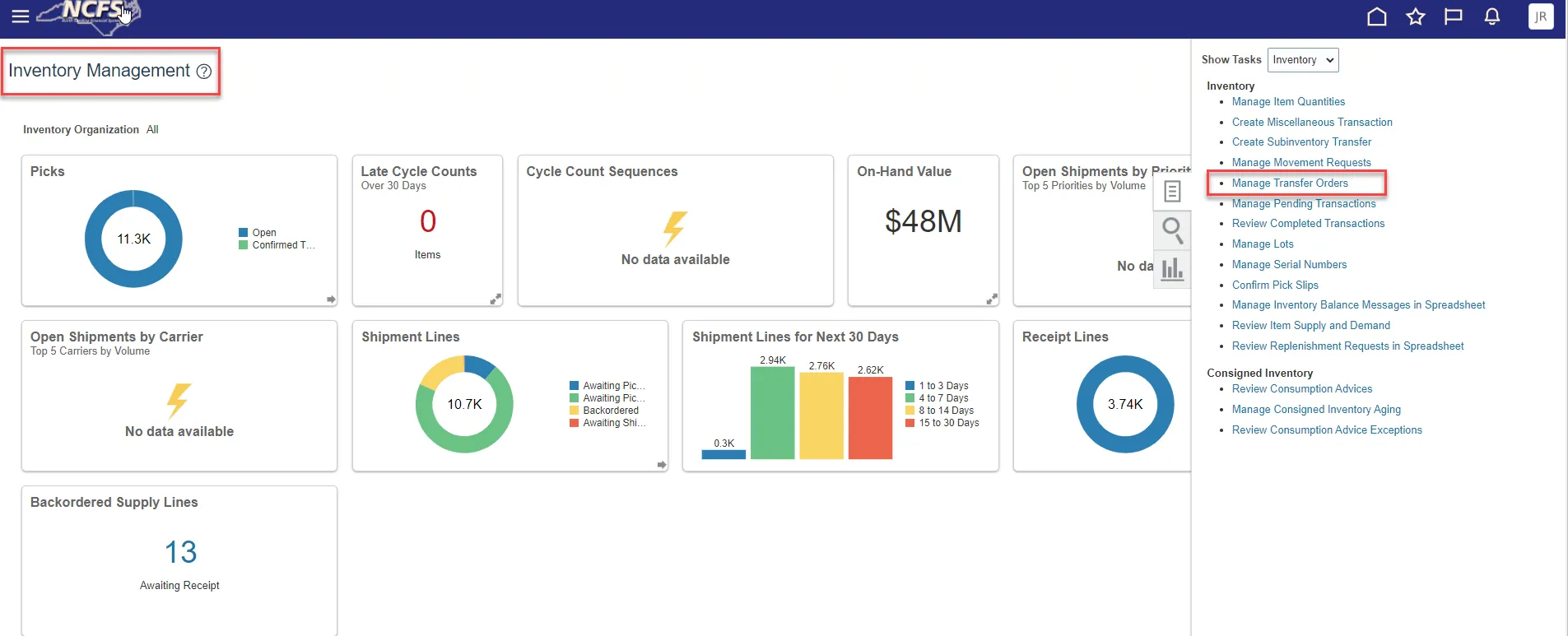
Task: Open the hamburger navigation menu
Action: point(21,16)
